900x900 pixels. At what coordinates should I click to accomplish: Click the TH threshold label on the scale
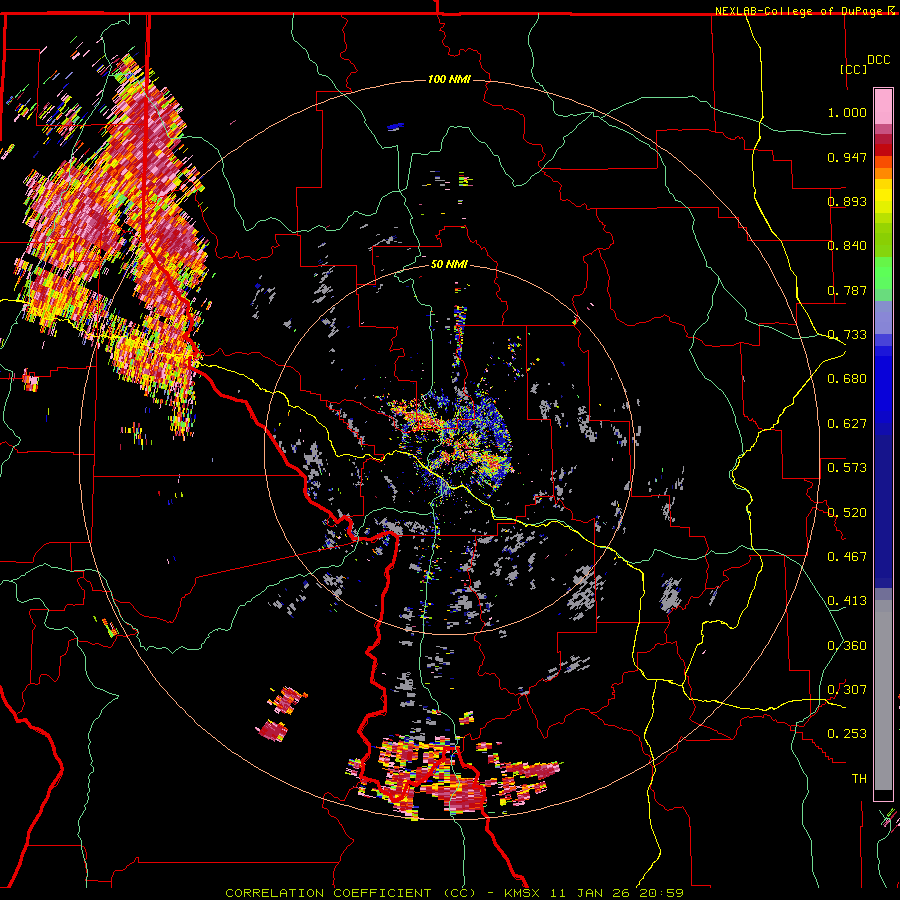(859, 779)
